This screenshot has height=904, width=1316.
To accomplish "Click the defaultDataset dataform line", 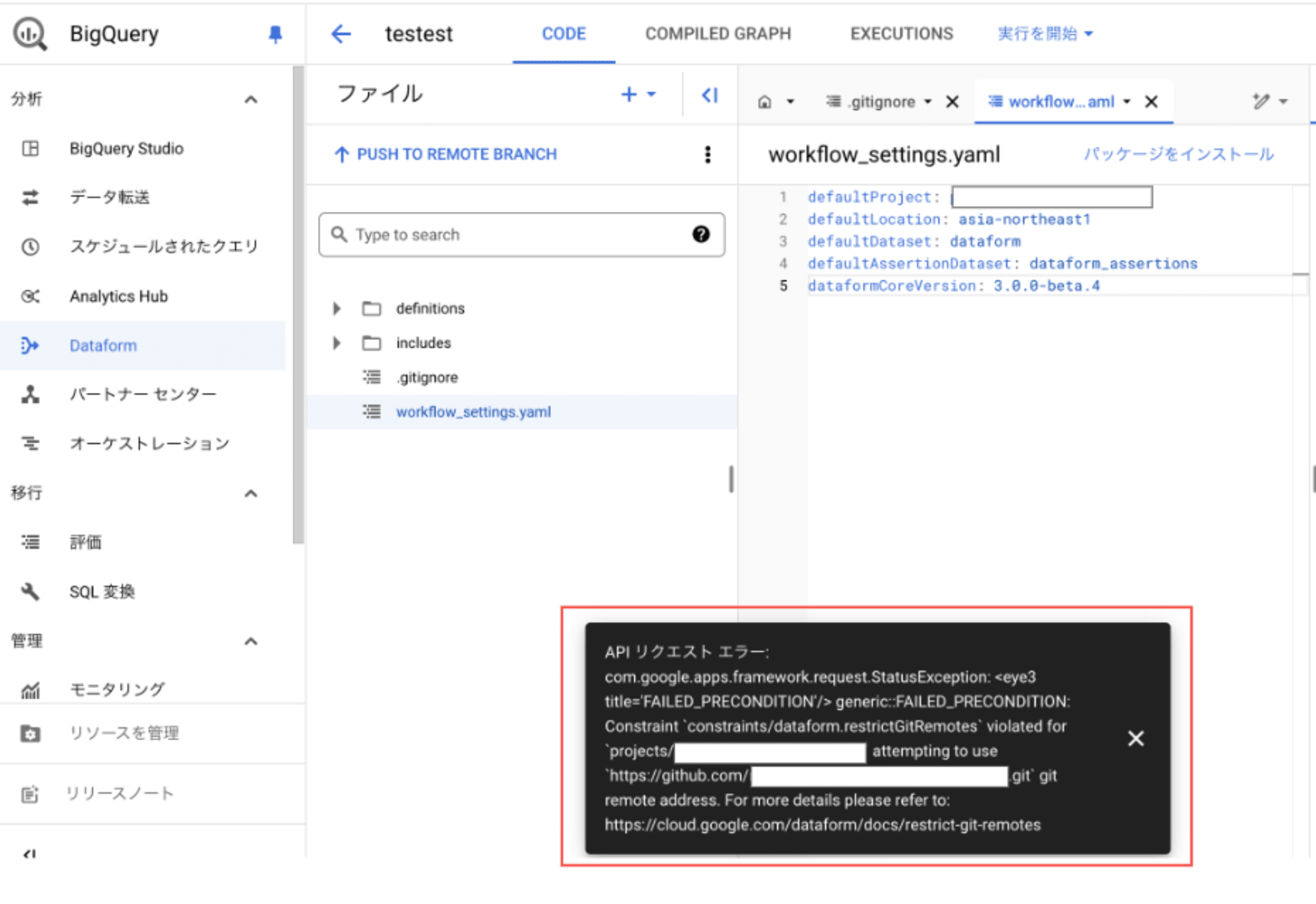I will point(914,241).
